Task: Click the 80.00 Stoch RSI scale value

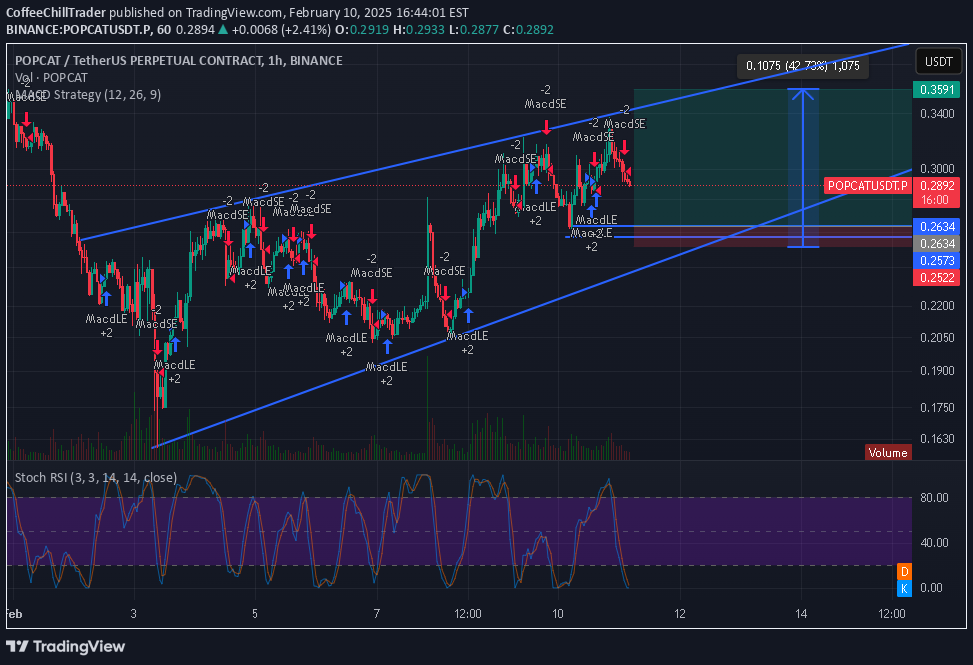Action: [934, 498]
